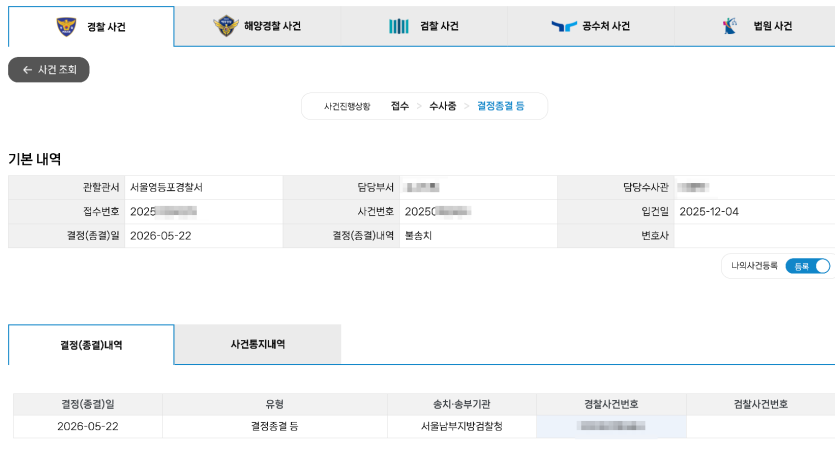Click the 서울남부지방검찰청 table cell

tap(462, 426)
